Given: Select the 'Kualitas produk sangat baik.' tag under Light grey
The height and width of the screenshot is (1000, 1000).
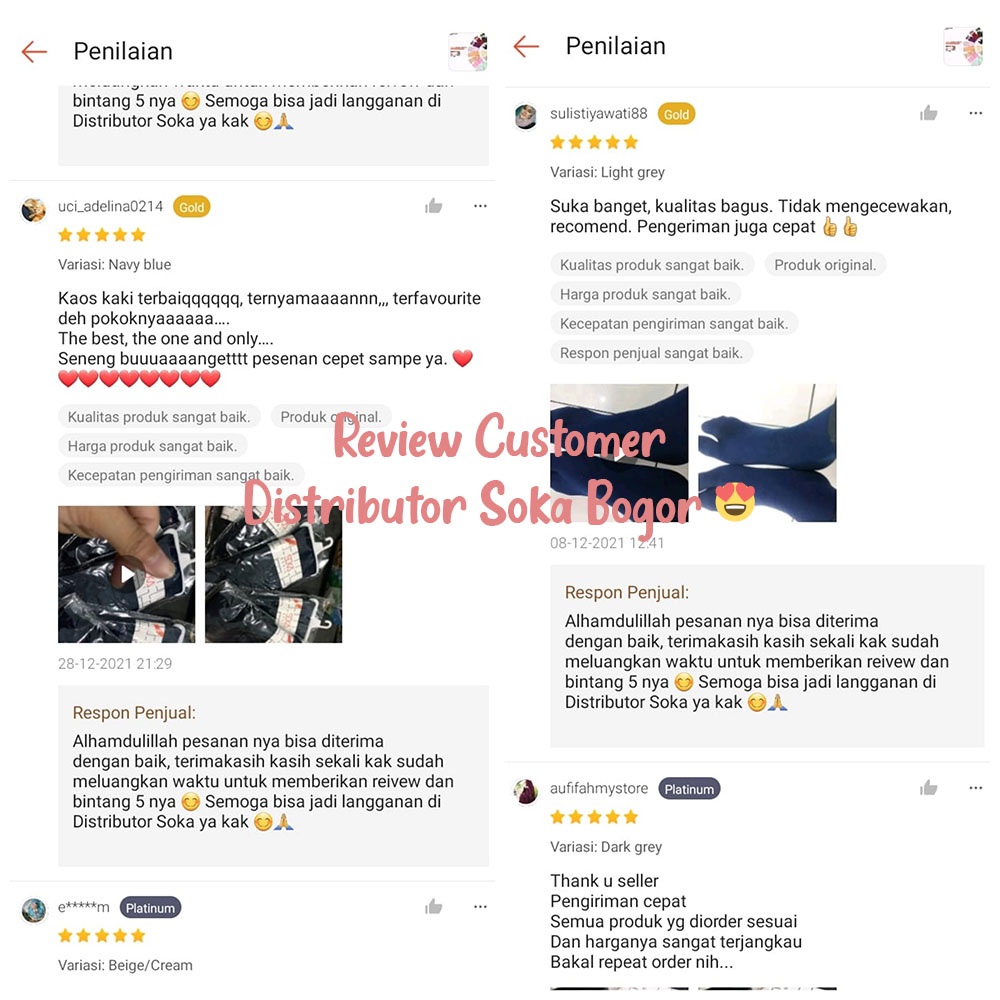Looking at the screenshot, I should (652, 265).
